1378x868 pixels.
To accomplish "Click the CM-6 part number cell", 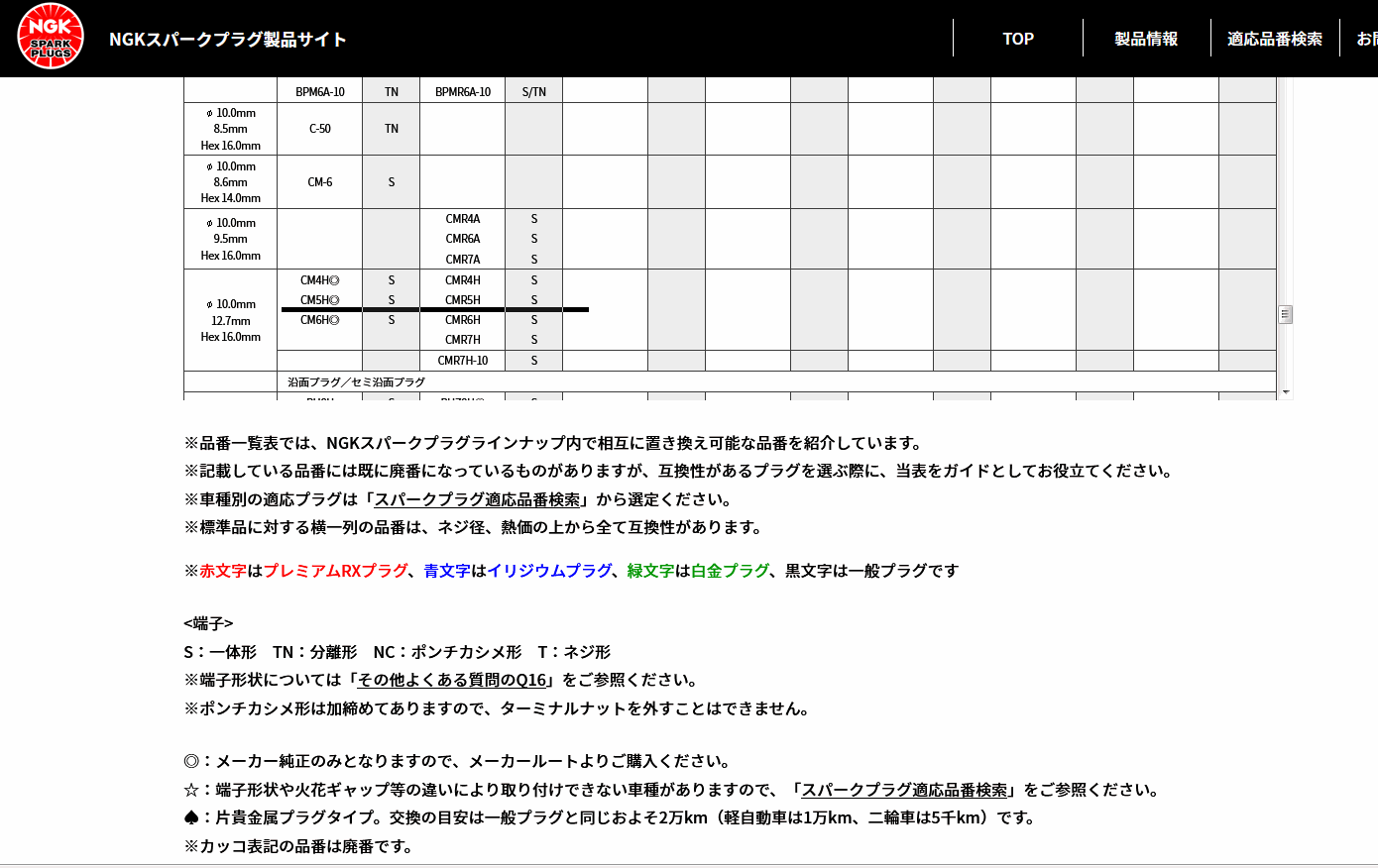I will 320,182.
